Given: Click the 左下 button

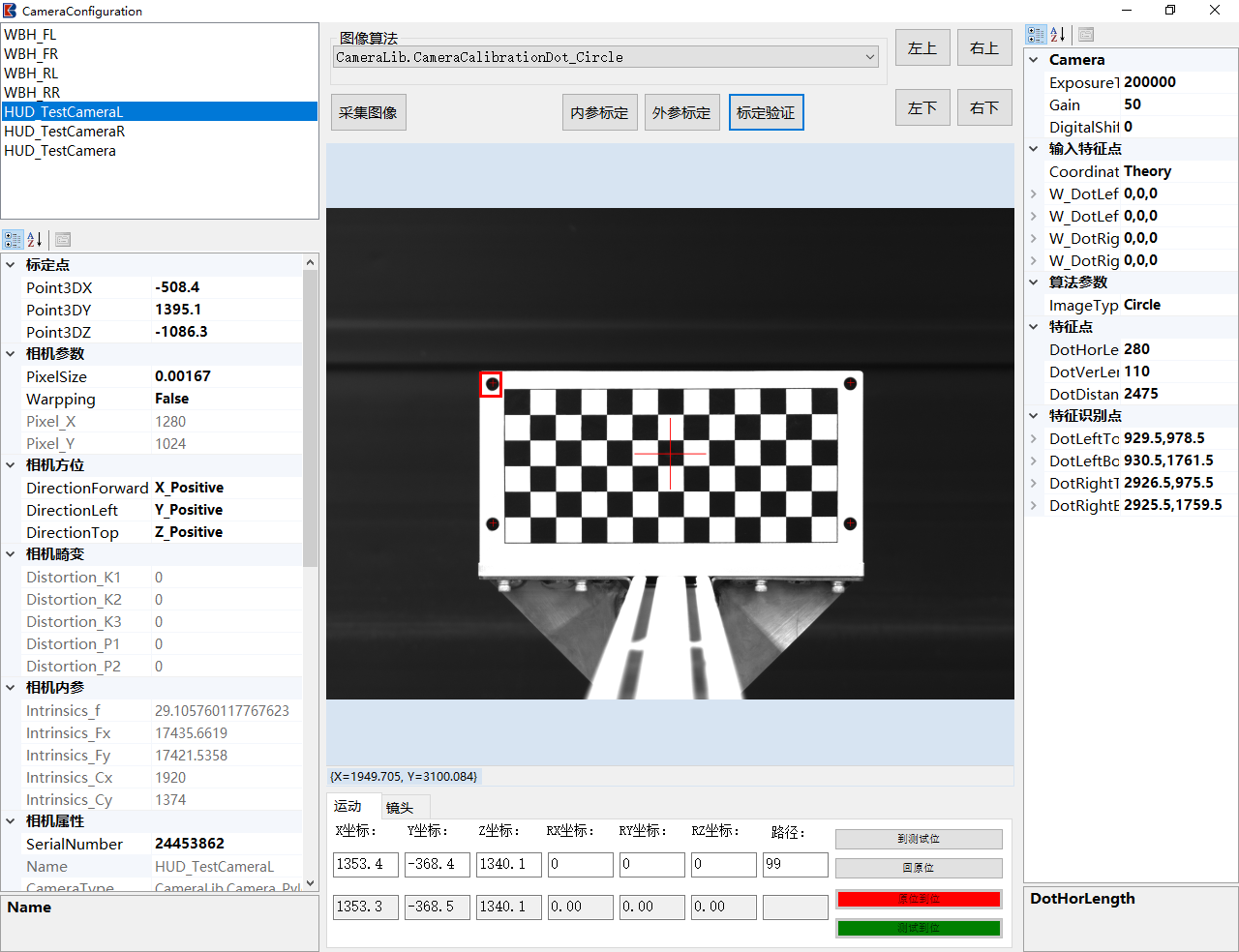Looking at the screenshot, I should pos(922,107).
